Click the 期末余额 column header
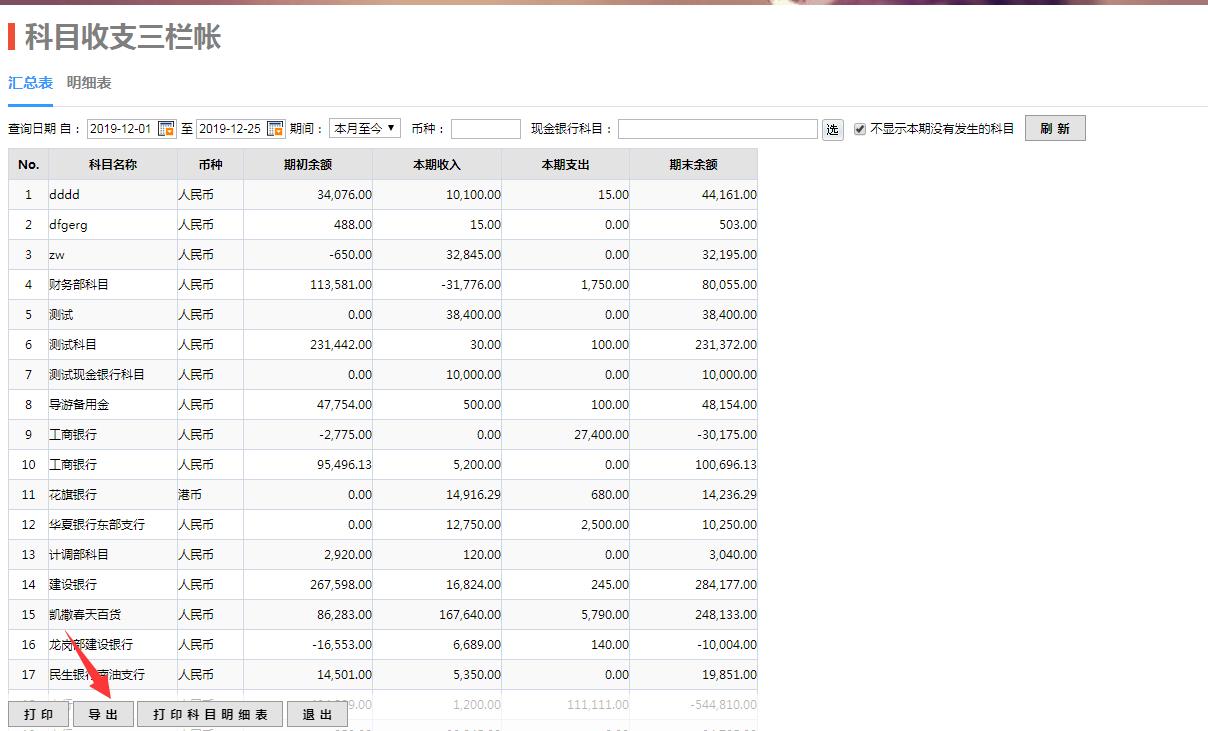 tap(693, 164)
